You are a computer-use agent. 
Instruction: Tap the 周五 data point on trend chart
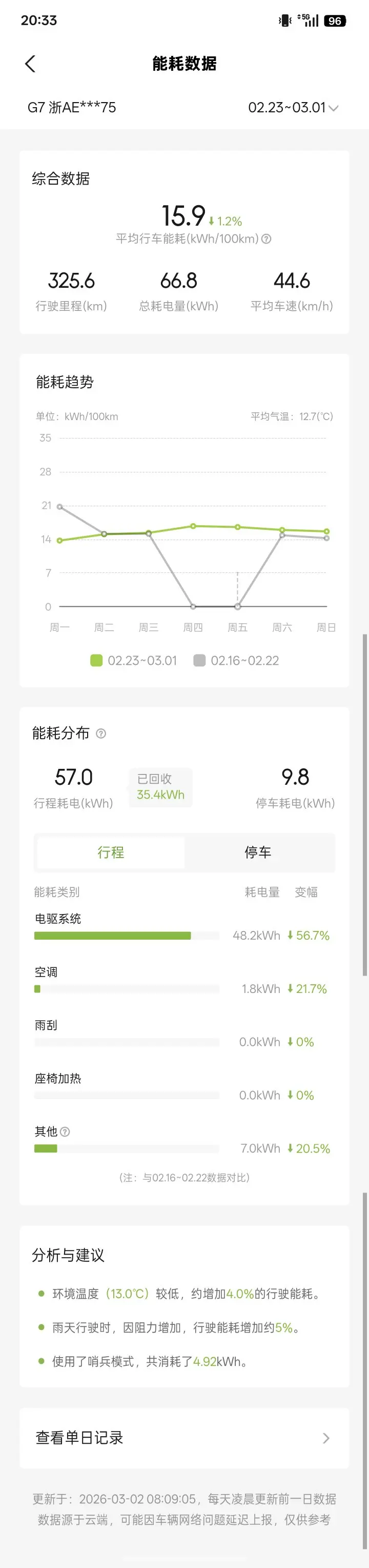(x=238, y=527)
